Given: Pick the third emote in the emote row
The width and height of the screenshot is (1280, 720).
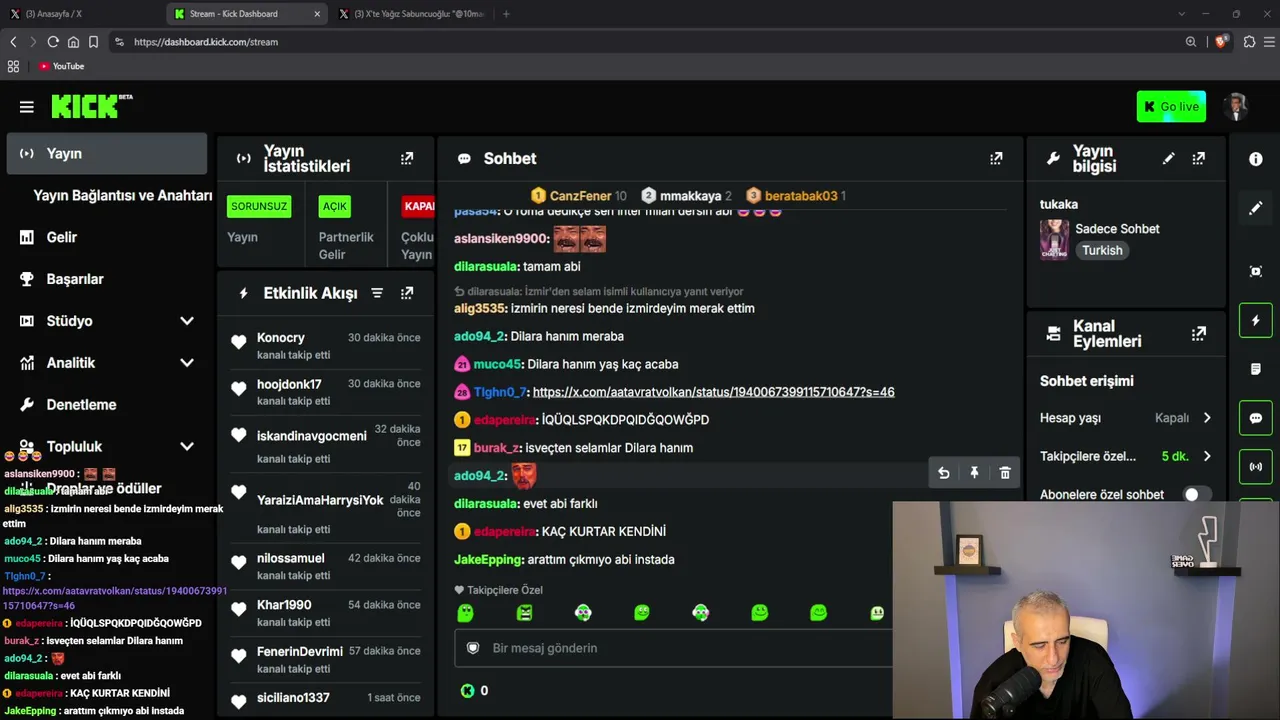Looking at the screenshot, I should (x=583, y=613).
